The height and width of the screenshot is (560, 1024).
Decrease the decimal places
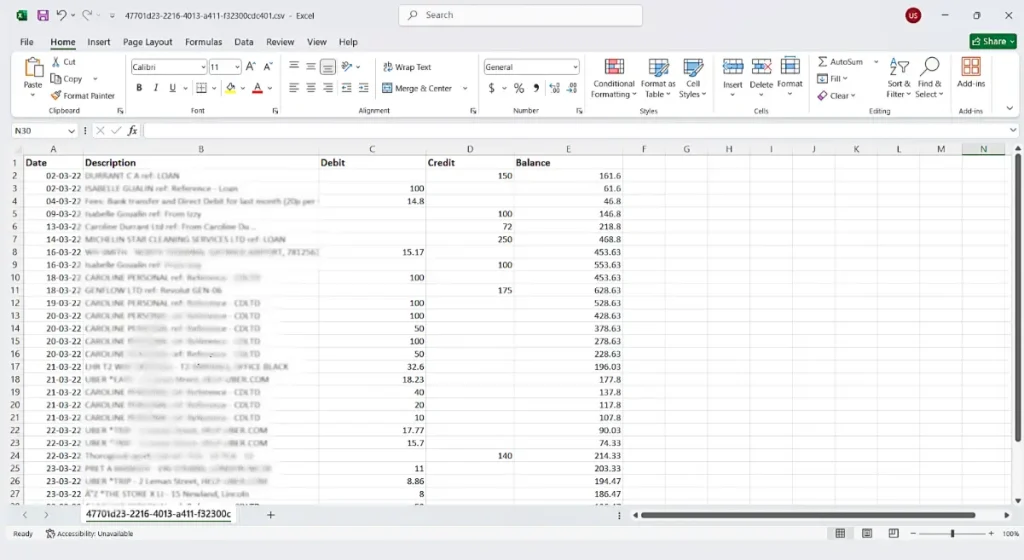pos(572,88)
